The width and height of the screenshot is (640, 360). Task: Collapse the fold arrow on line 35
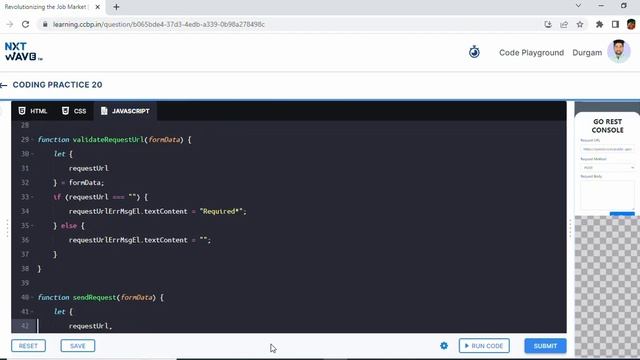coord(32,226)
